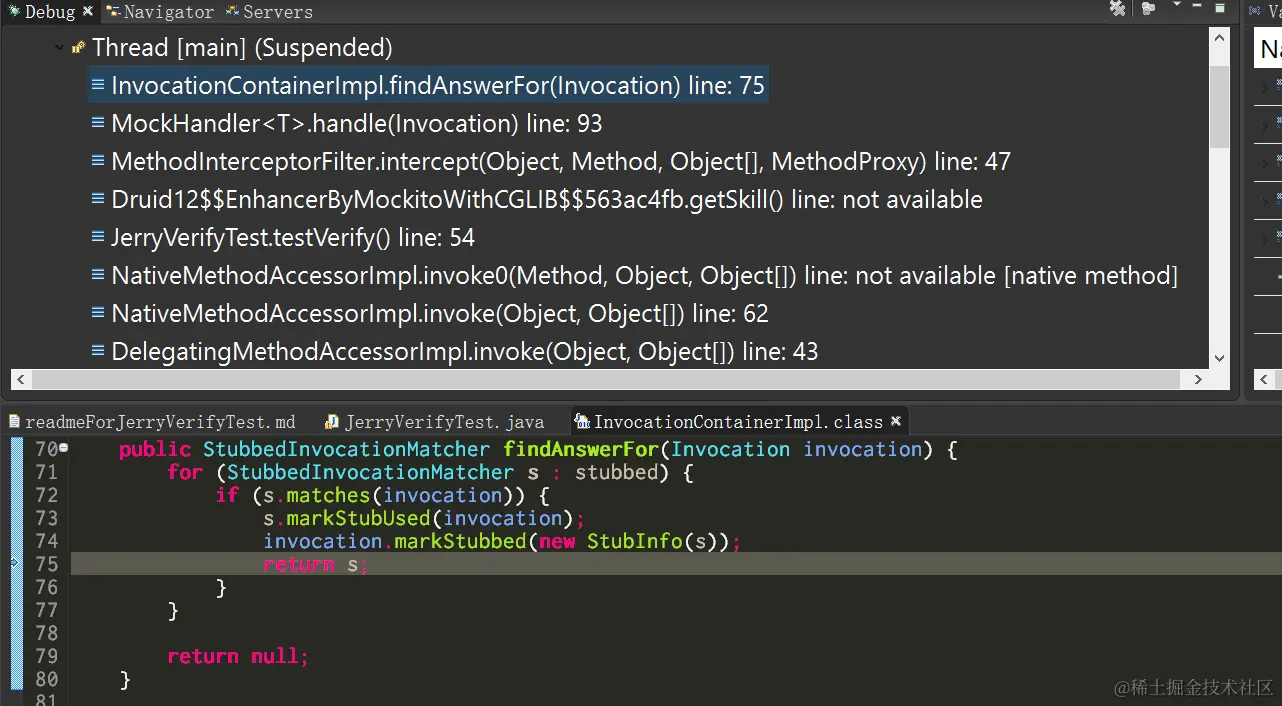Viewport: 1282px width, 706px height.
Task: Click the class file icon on InvocationContainerImpl tab
Action: [x=582, y=422]
